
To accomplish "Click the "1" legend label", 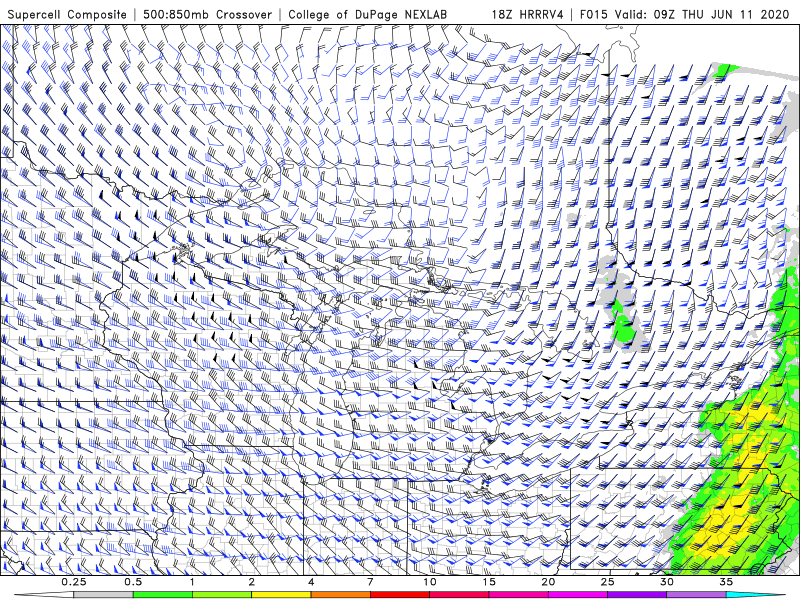I will click(192, 582).
